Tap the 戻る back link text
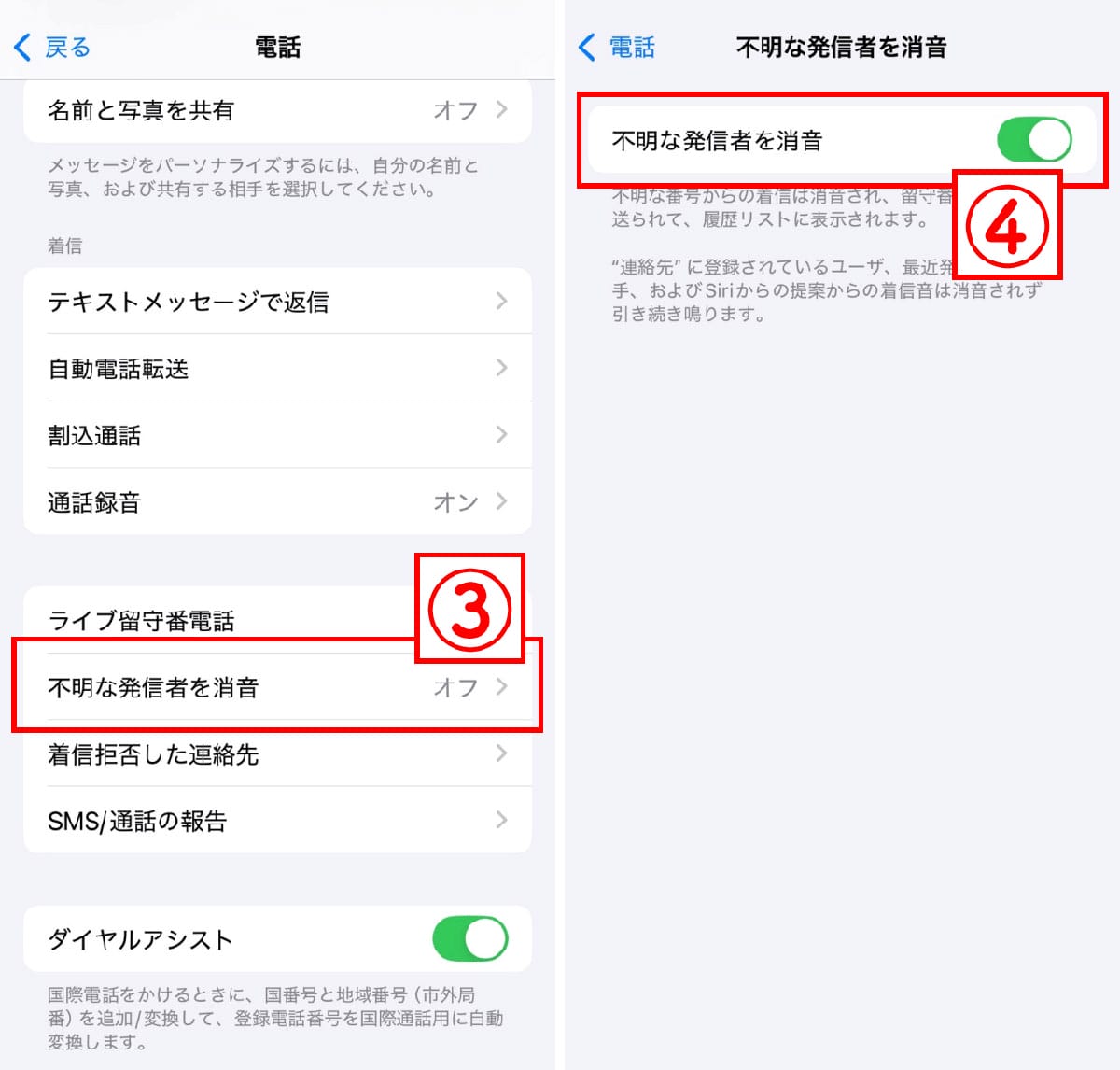The width and height of the screenshot is (1120, 1070). point(67,47)
